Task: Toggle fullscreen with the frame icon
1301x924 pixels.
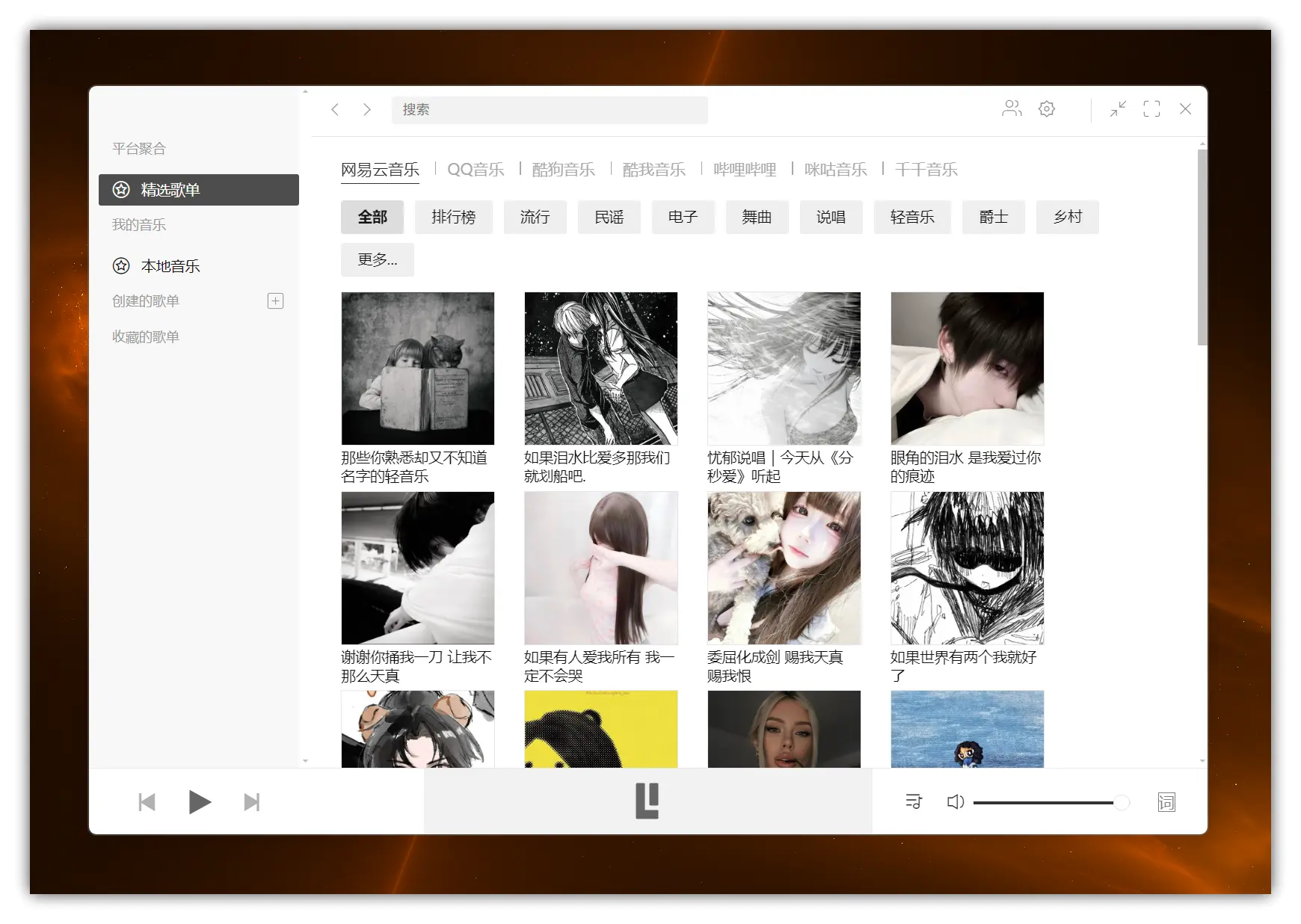Action: (1151, 109)
